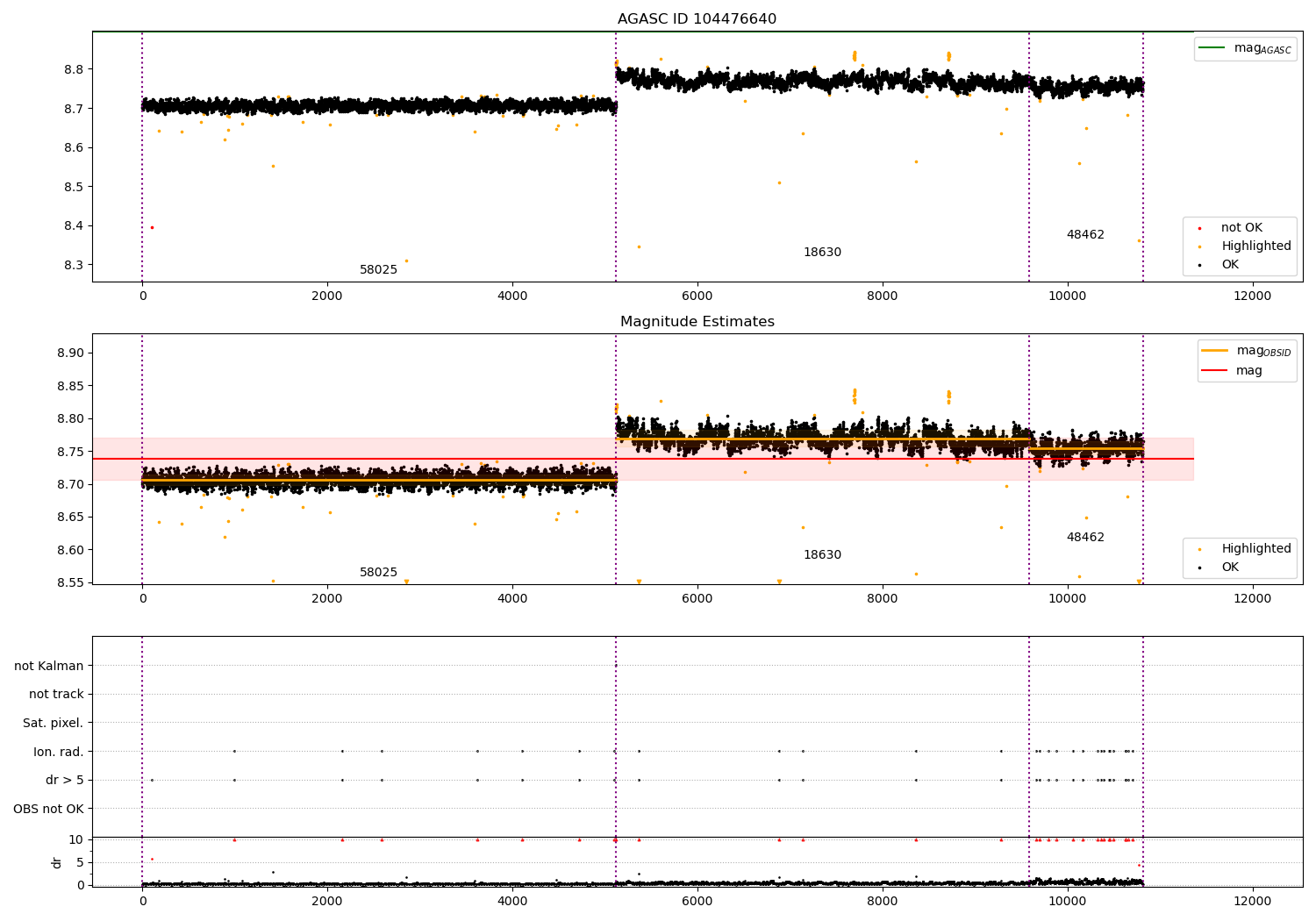Click the mag OBSID legend entry in middle plot

[1247, 351]
